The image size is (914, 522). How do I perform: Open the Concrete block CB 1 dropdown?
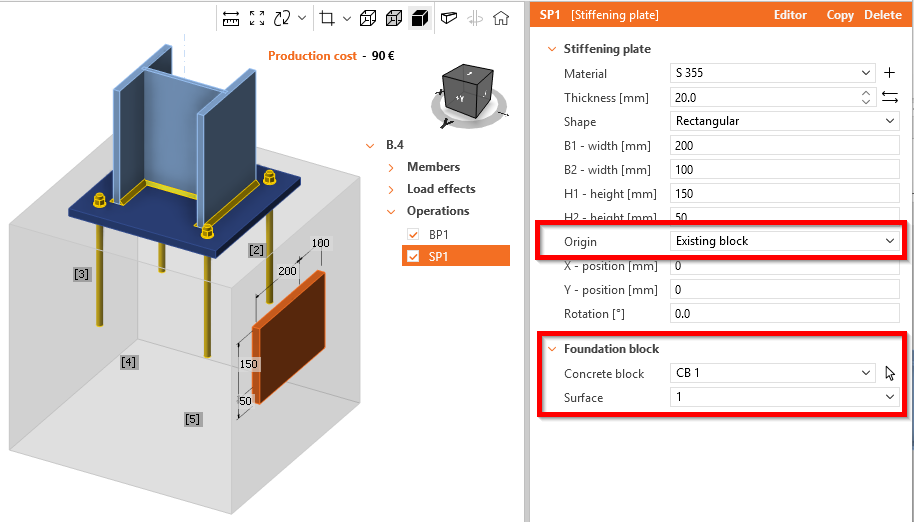(x=866, y=373)
